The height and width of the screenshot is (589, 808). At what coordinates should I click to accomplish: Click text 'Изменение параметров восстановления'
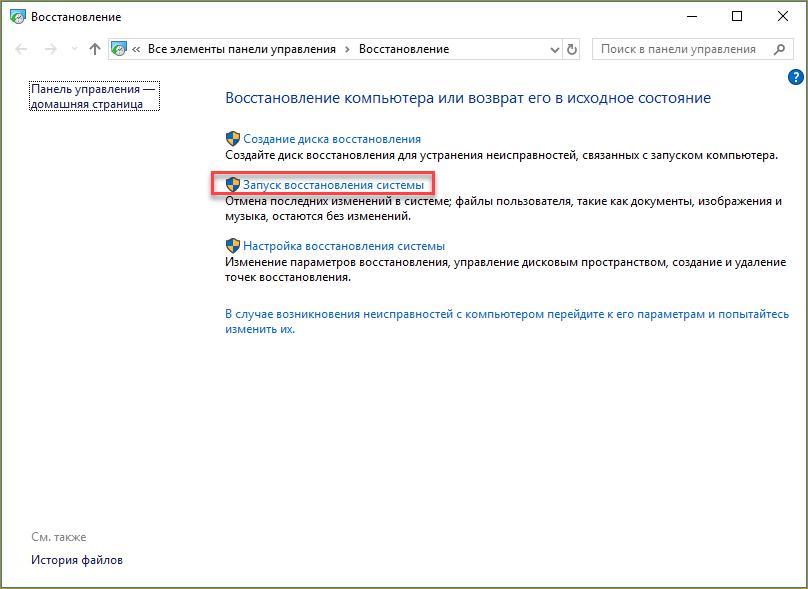[x=338, y=262]
